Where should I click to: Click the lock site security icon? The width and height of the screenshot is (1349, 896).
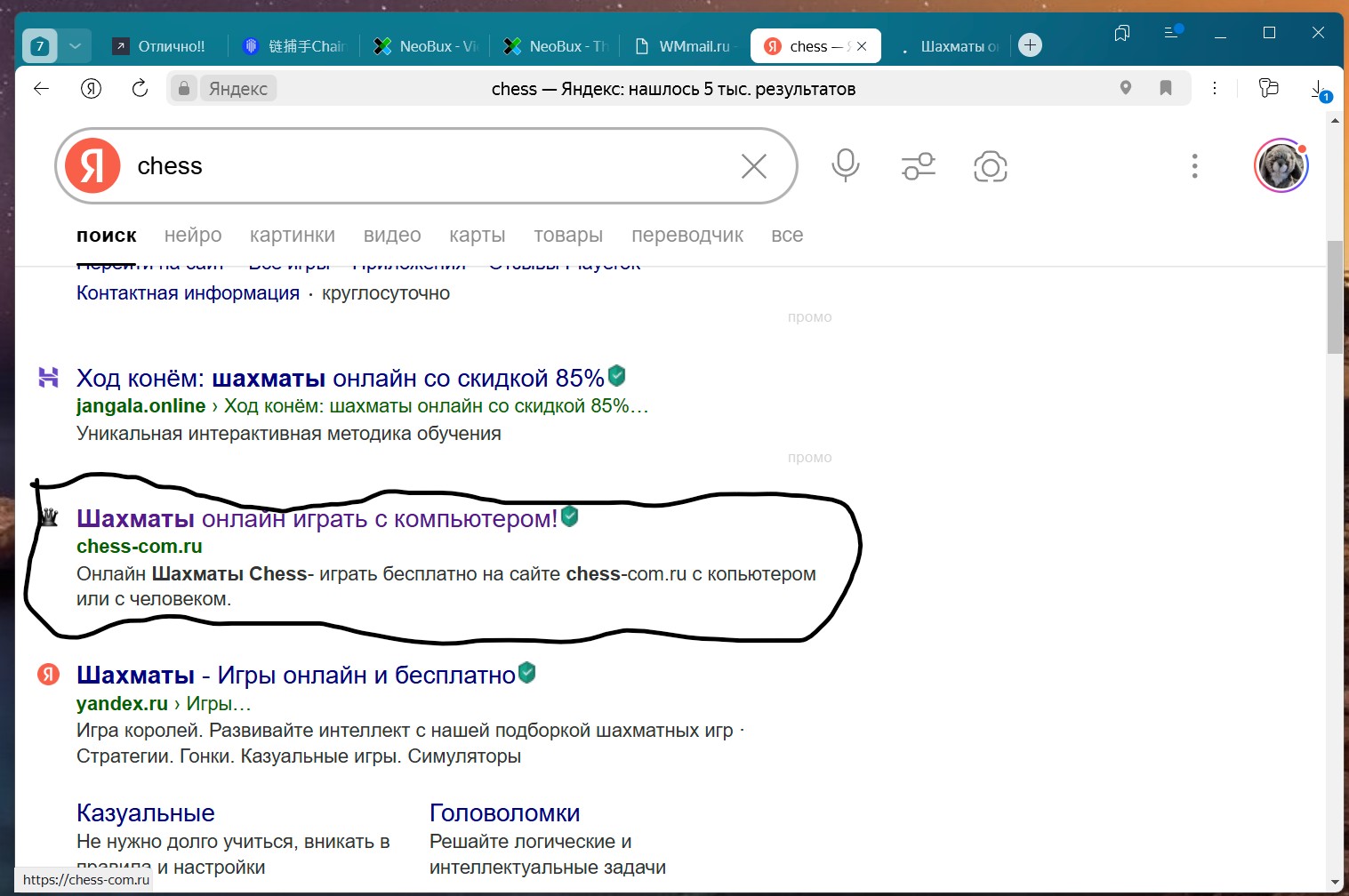(x=183, y=88)
